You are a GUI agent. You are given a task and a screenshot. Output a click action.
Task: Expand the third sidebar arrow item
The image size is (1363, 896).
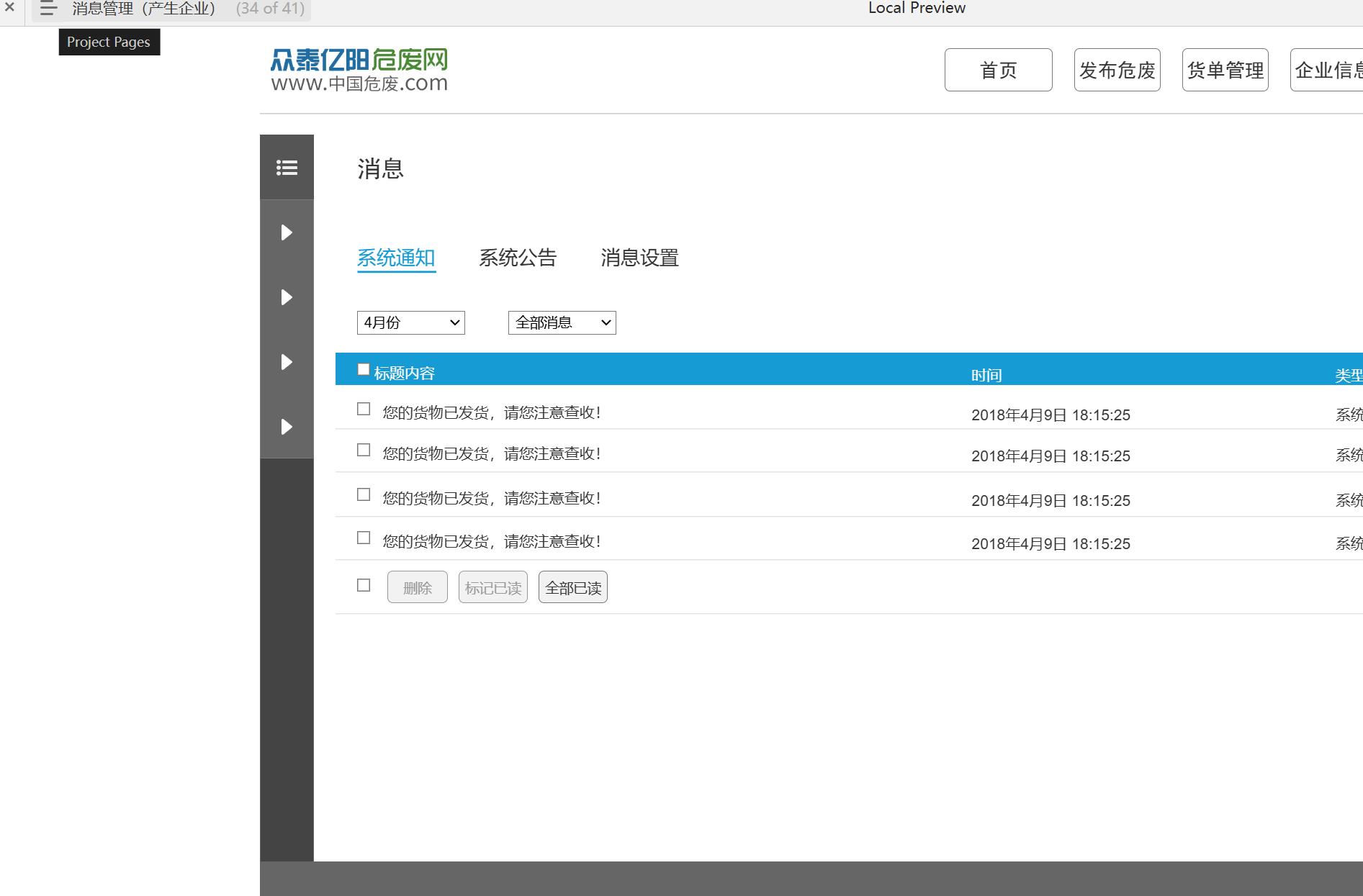point(287,361)
